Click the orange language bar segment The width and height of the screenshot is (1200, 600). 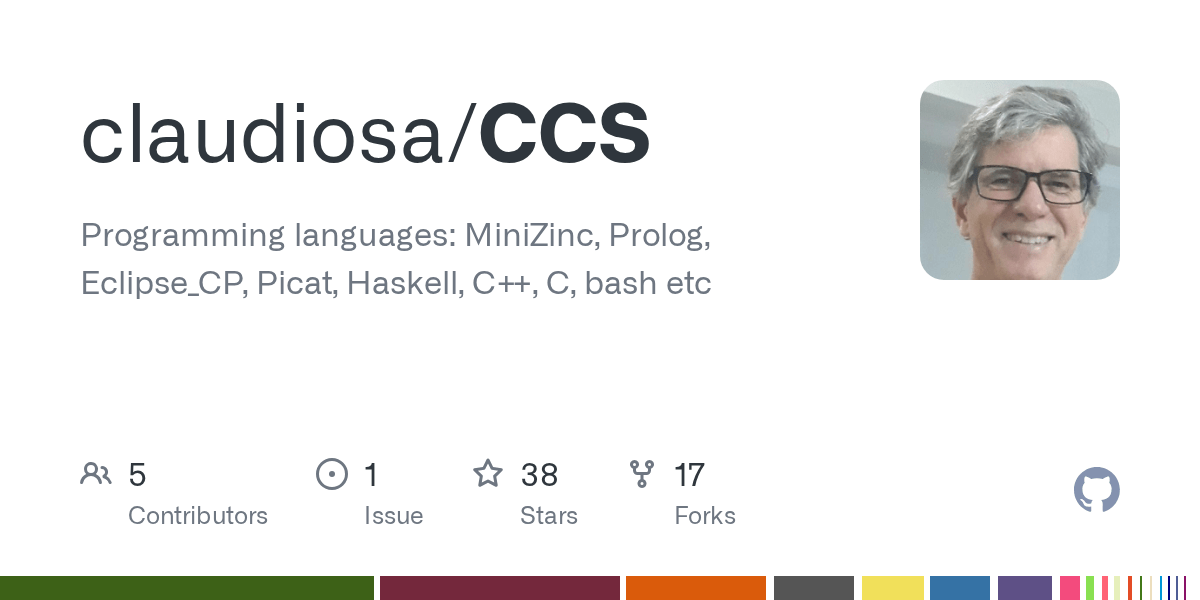[695, 588]
